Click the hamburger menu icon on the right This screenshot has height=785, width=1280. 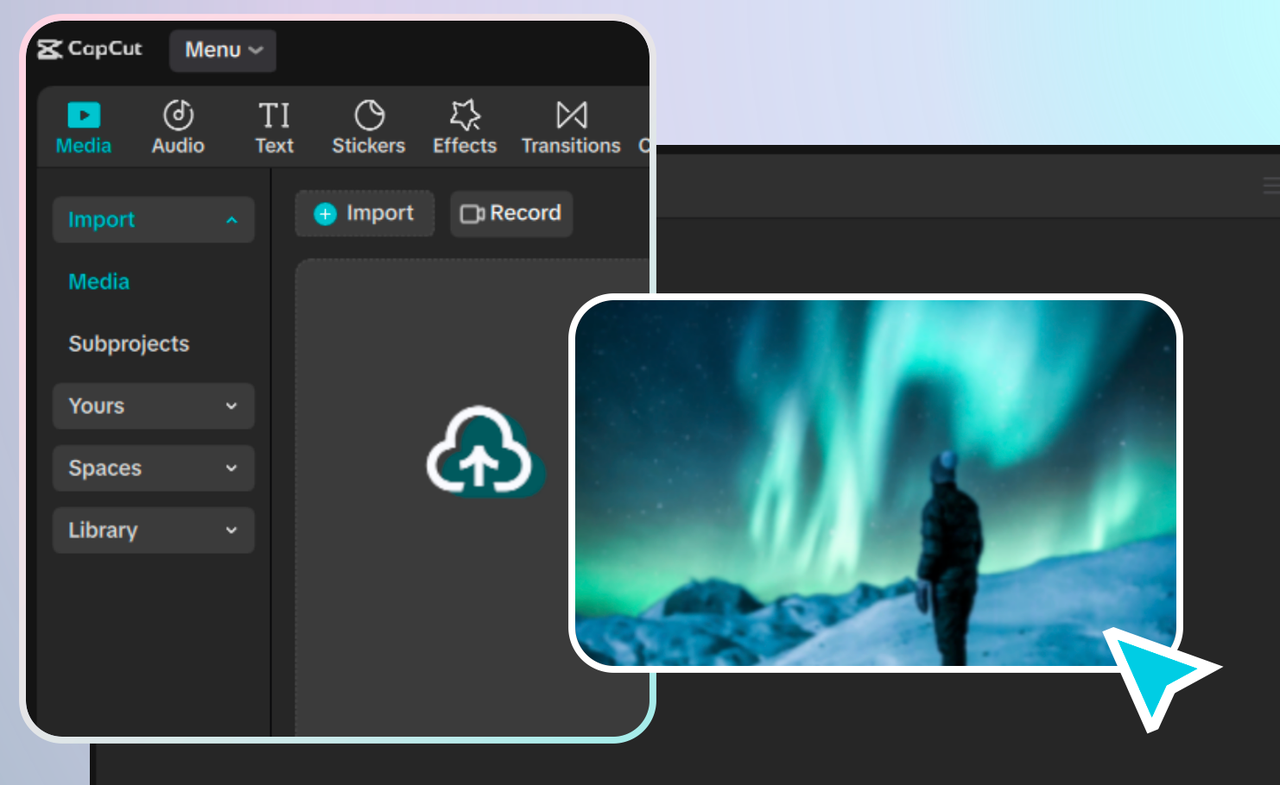(1269, 184)
